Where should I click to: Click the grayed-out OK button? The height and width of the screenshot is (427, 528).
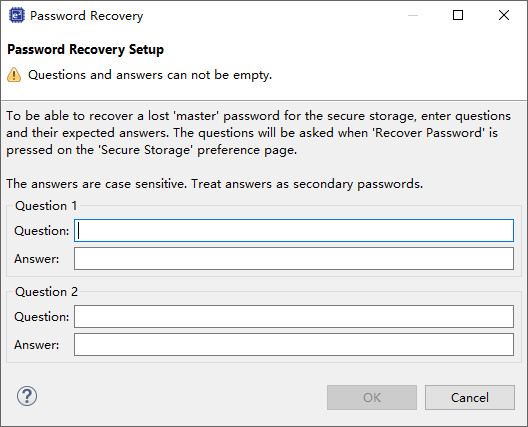tap(372, 398)
